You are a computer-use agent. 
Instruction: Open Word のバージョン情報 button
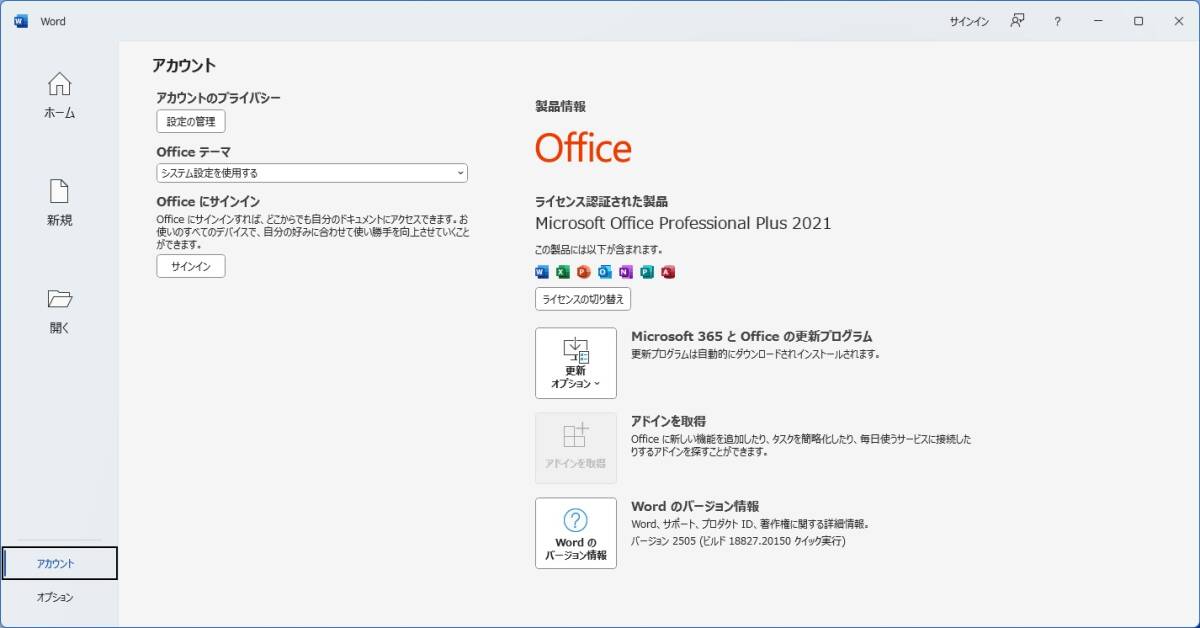pyautogui.click(x=576, y=533)
